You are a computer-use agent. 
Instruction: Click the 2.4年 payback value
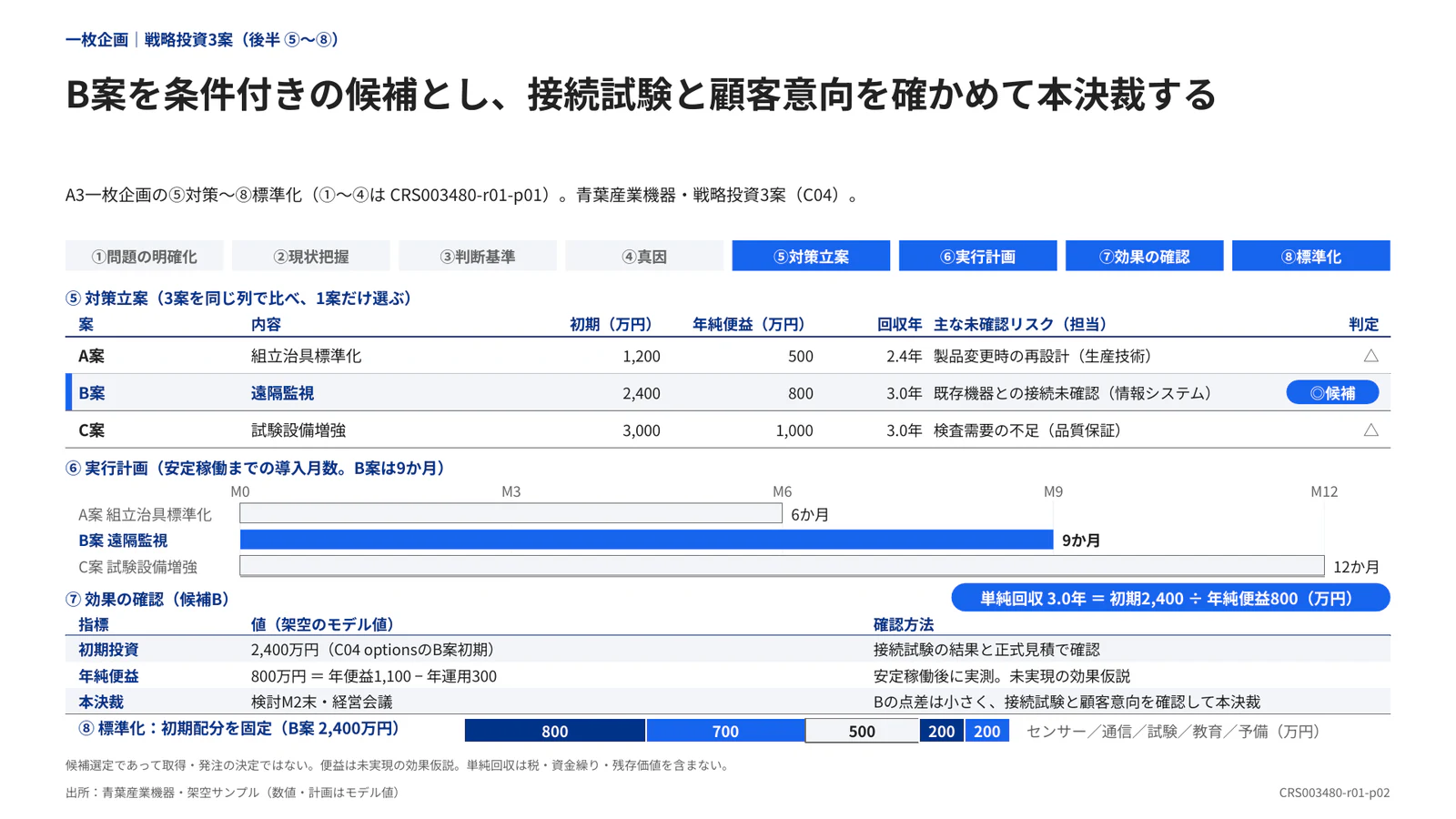pyautogui.click(x=904, y=356)
